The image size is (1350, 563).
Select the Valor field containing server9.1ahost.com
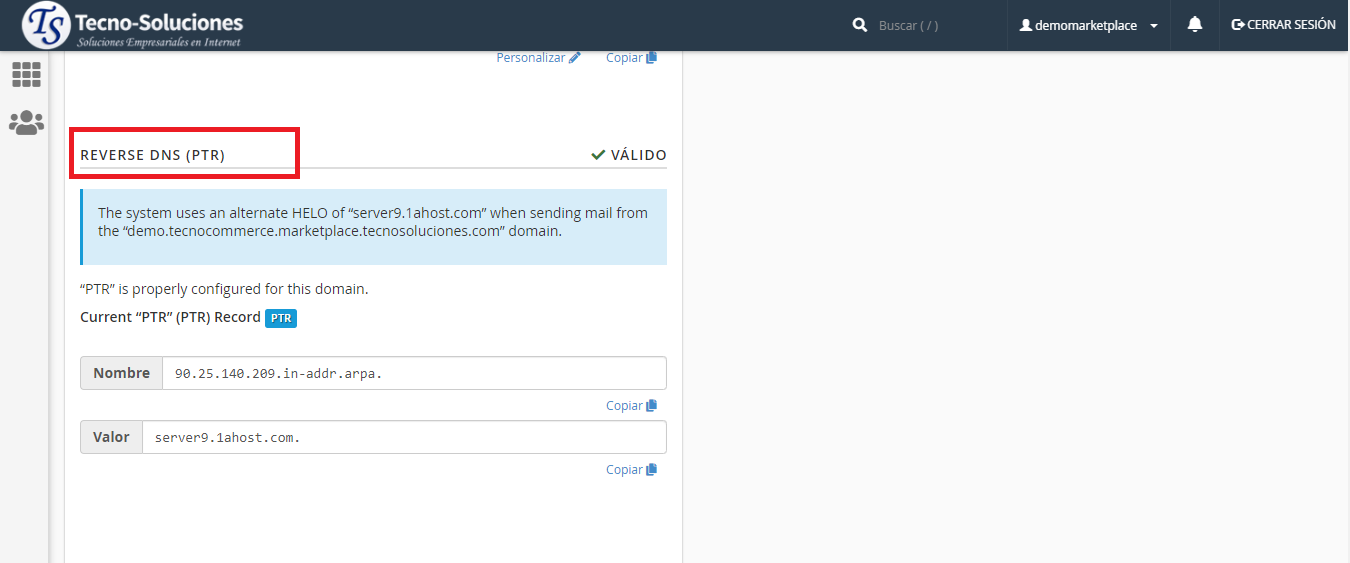pos(403,437)
